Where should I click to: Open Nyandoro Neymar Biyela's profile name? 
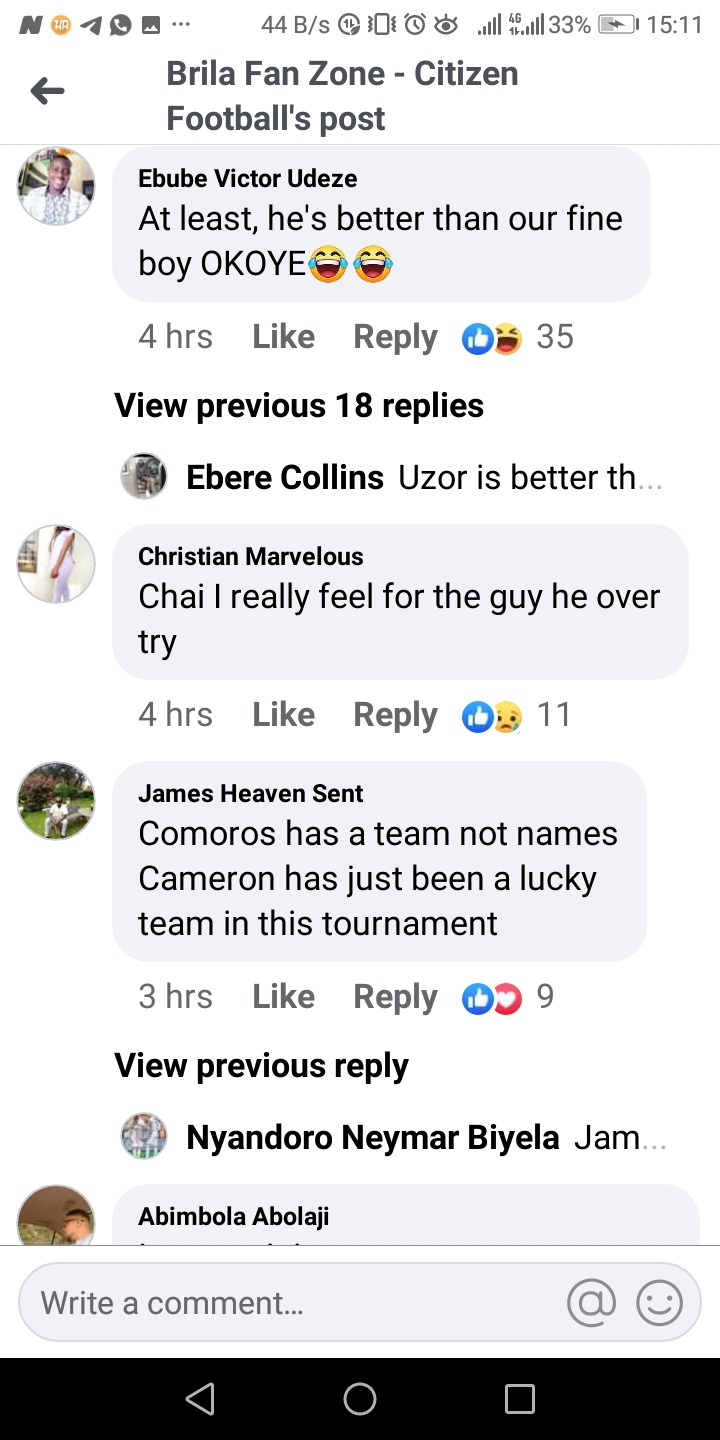tap(372, 1137)
